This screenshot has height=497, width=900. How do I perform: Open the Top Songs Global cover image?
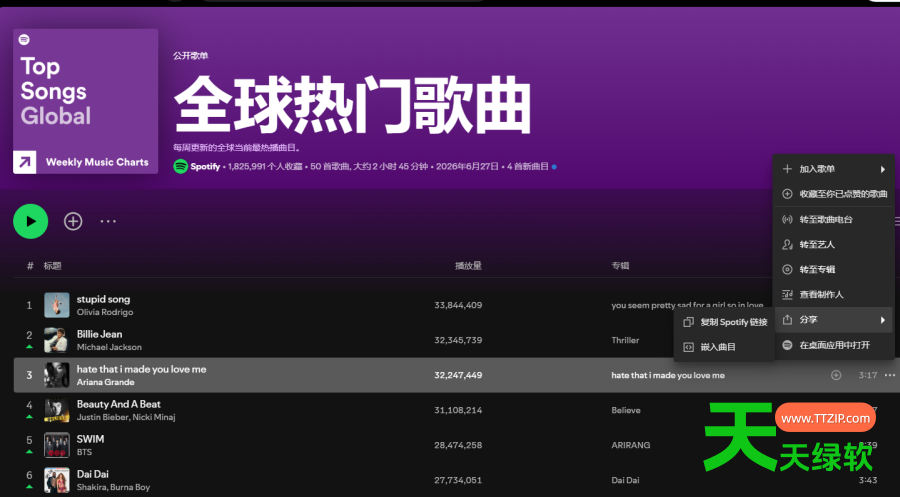(x=86, y=101)
